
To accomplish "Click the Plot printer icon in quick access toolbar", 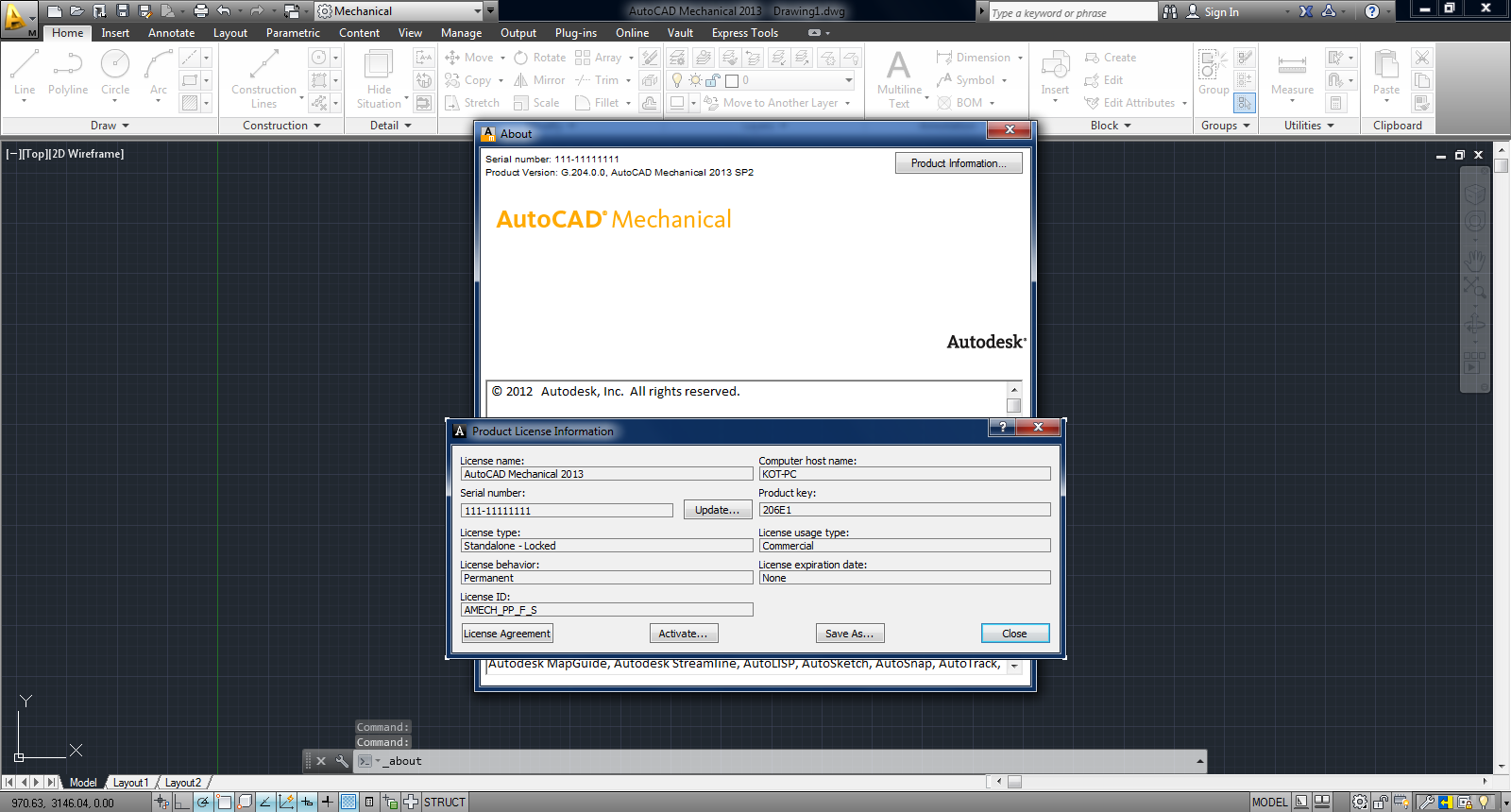I will (200, 11).
